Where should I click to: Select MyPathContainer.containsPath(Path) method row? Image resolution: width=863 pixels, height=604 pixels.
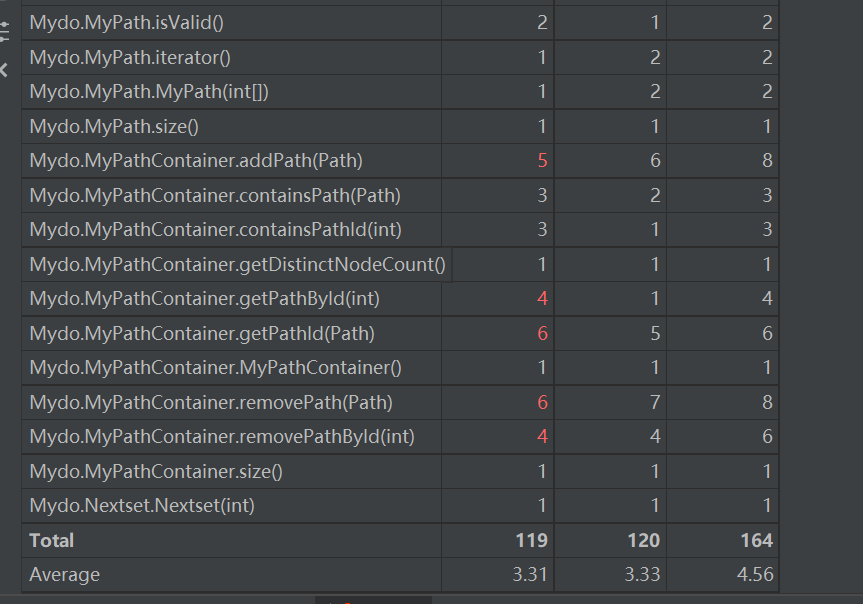tap(400, 195)
